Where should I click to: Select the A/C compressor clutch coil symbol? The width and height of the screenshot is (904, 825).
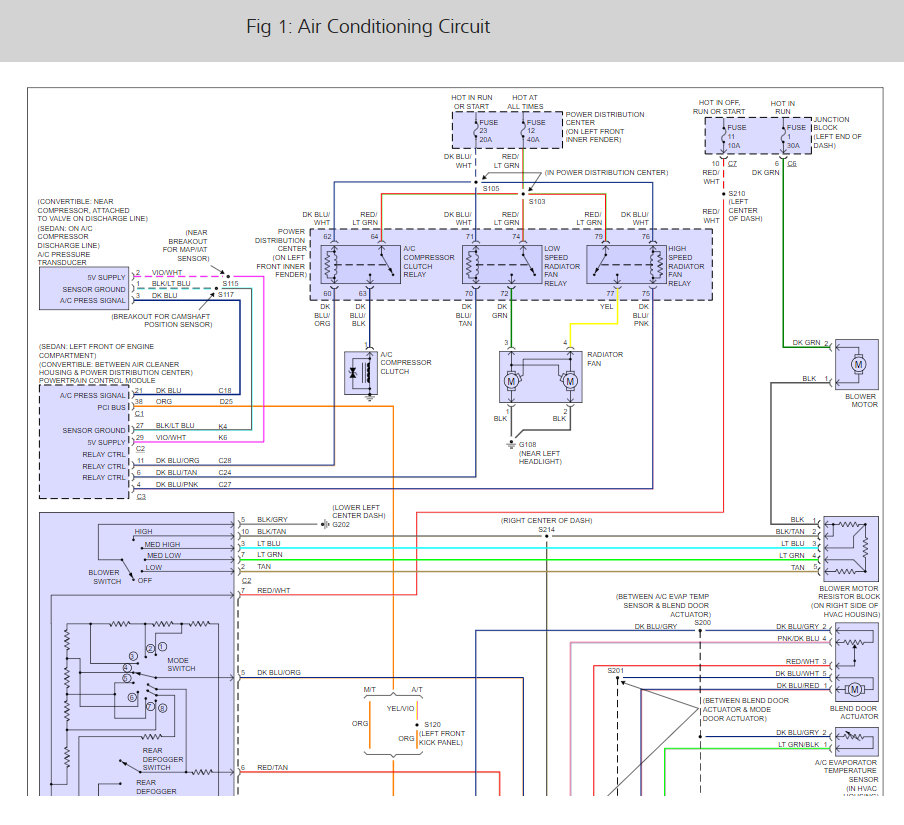361,372
